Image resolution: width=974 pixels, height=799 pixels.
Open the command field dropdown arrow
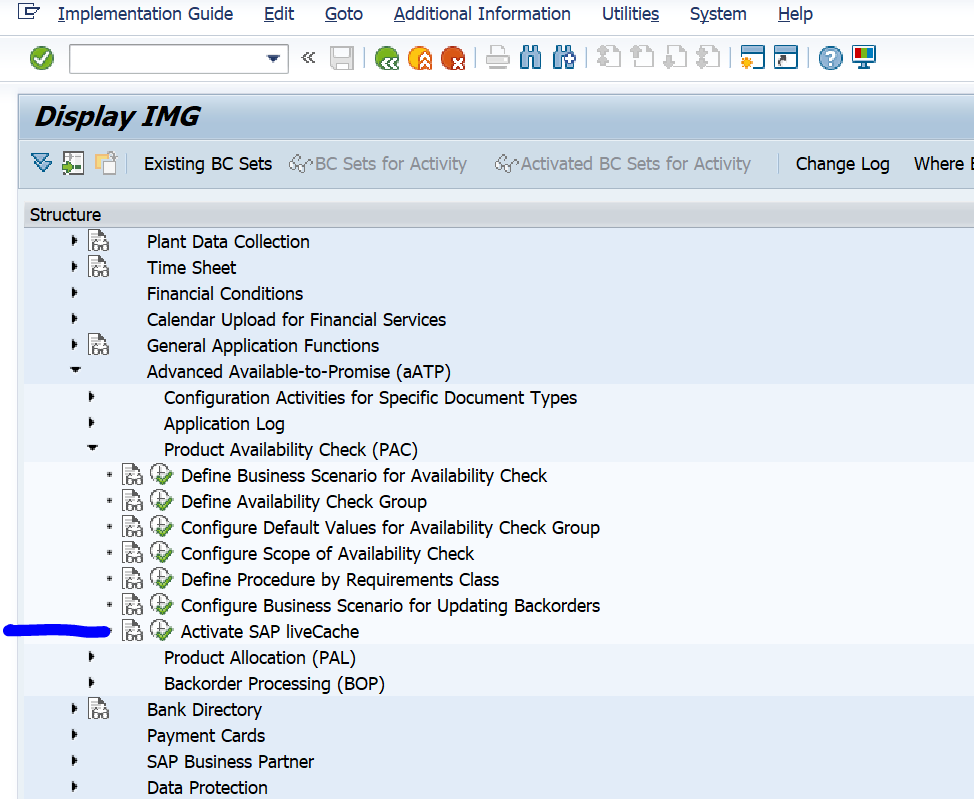tap(273, 58)
